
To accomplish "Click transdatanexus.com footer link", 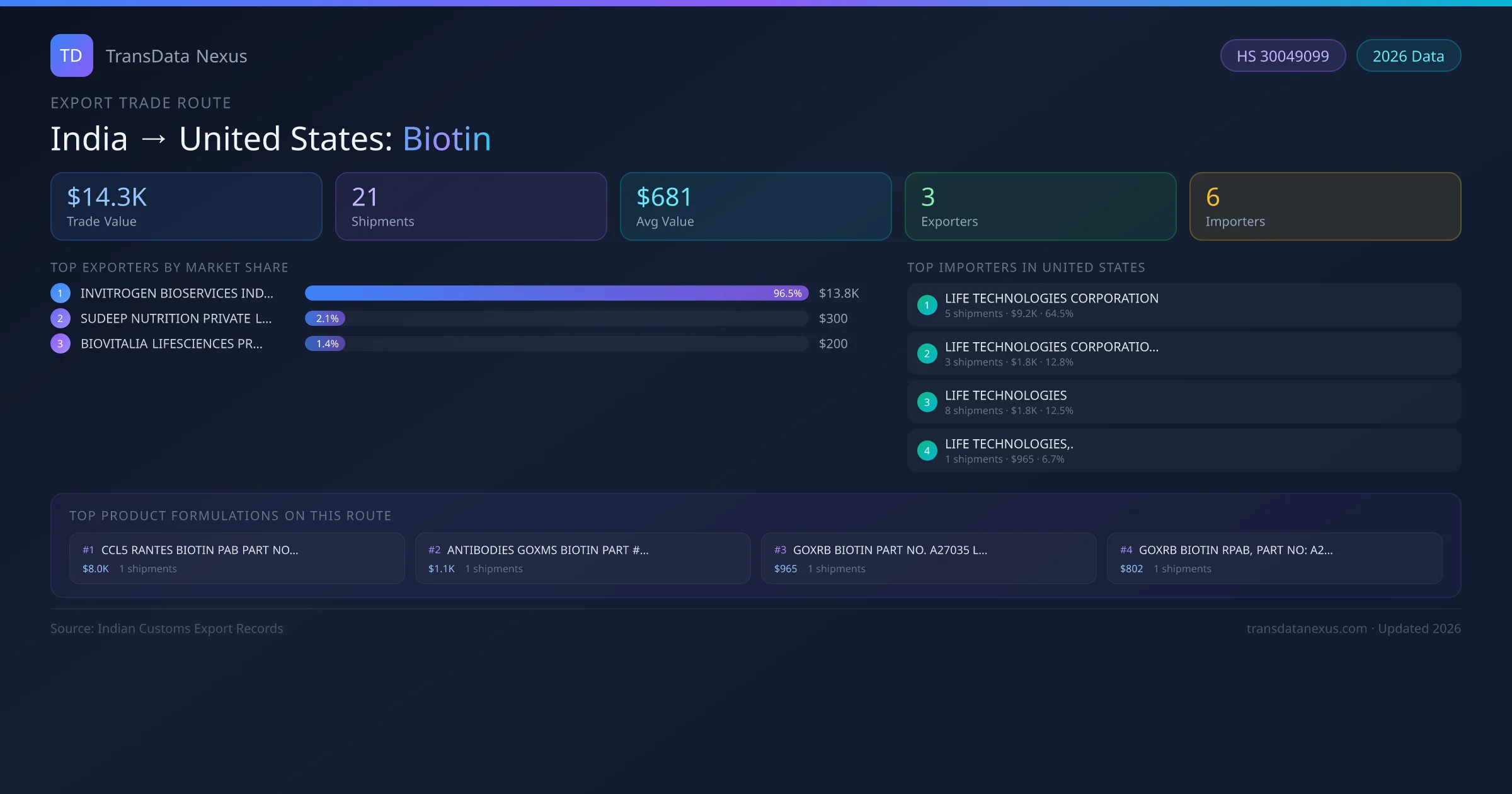I will [x=1307, y=628].
